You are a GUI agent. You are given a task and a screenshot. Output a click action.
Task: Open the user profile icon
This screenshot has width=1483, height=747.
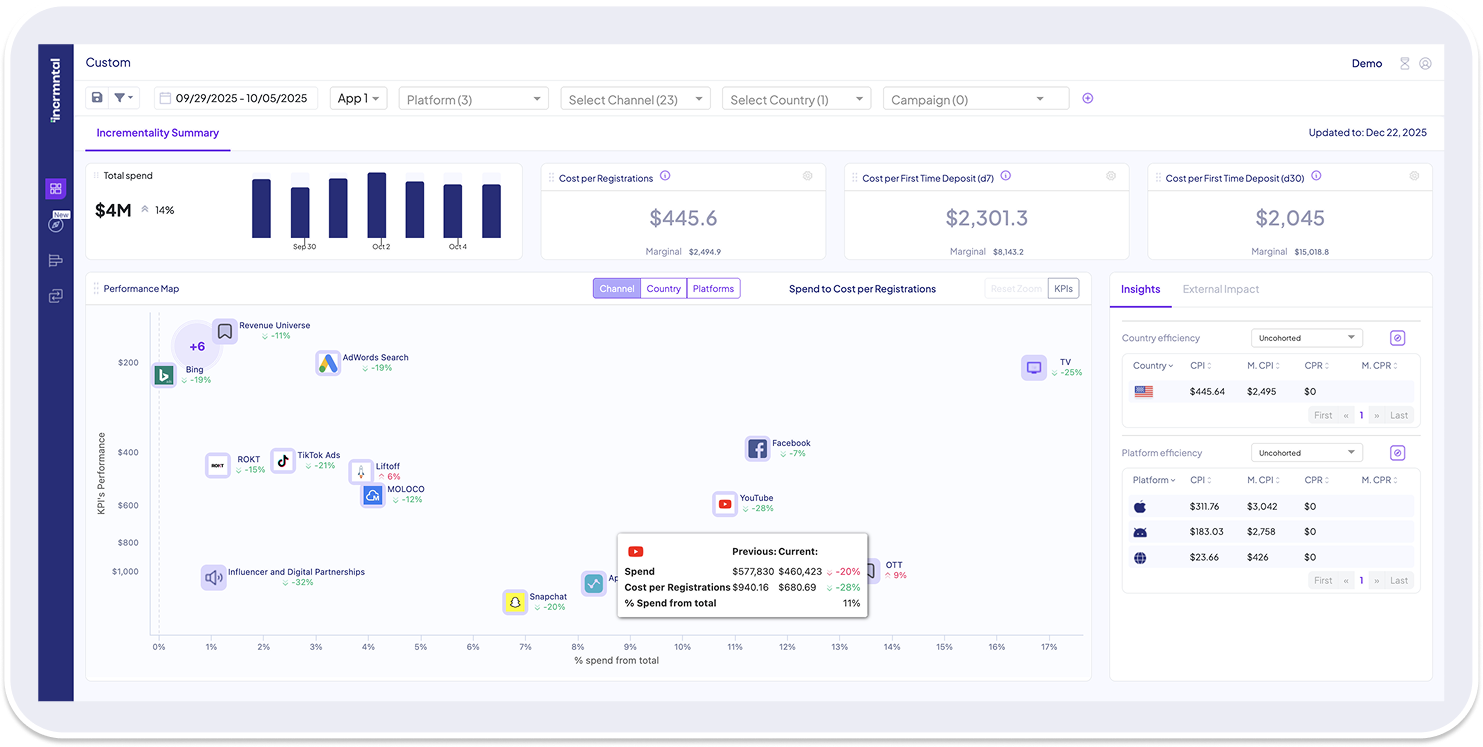click(x=1425, y=63)
